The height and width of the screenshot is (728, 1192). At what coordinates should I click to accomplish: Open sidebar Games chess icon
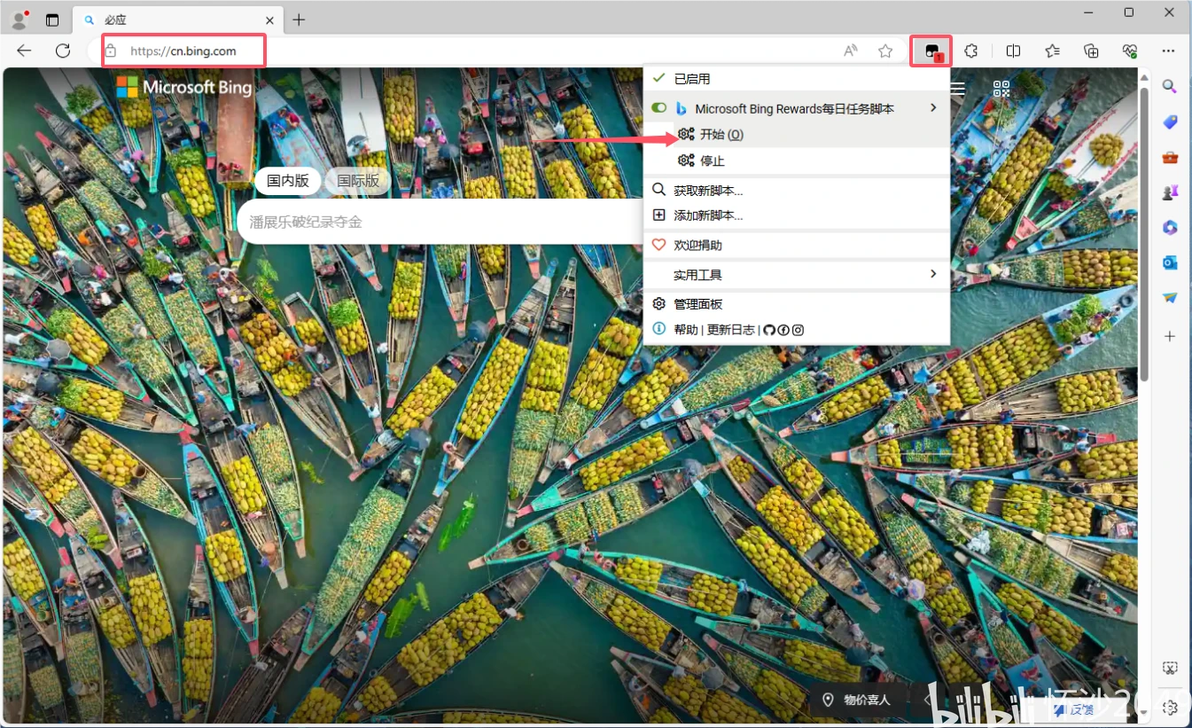(x=1170, y=192)
